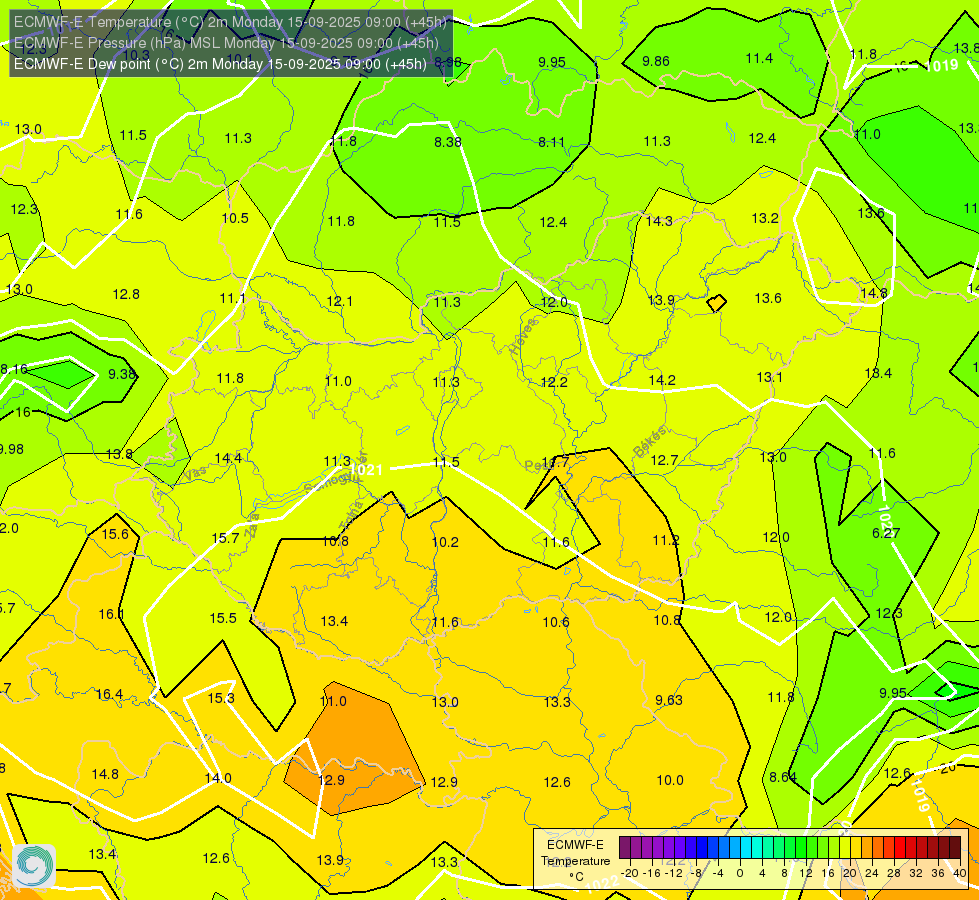Click the map value 10.2
The height and width of the screenshot is (900, 979).
445,542
